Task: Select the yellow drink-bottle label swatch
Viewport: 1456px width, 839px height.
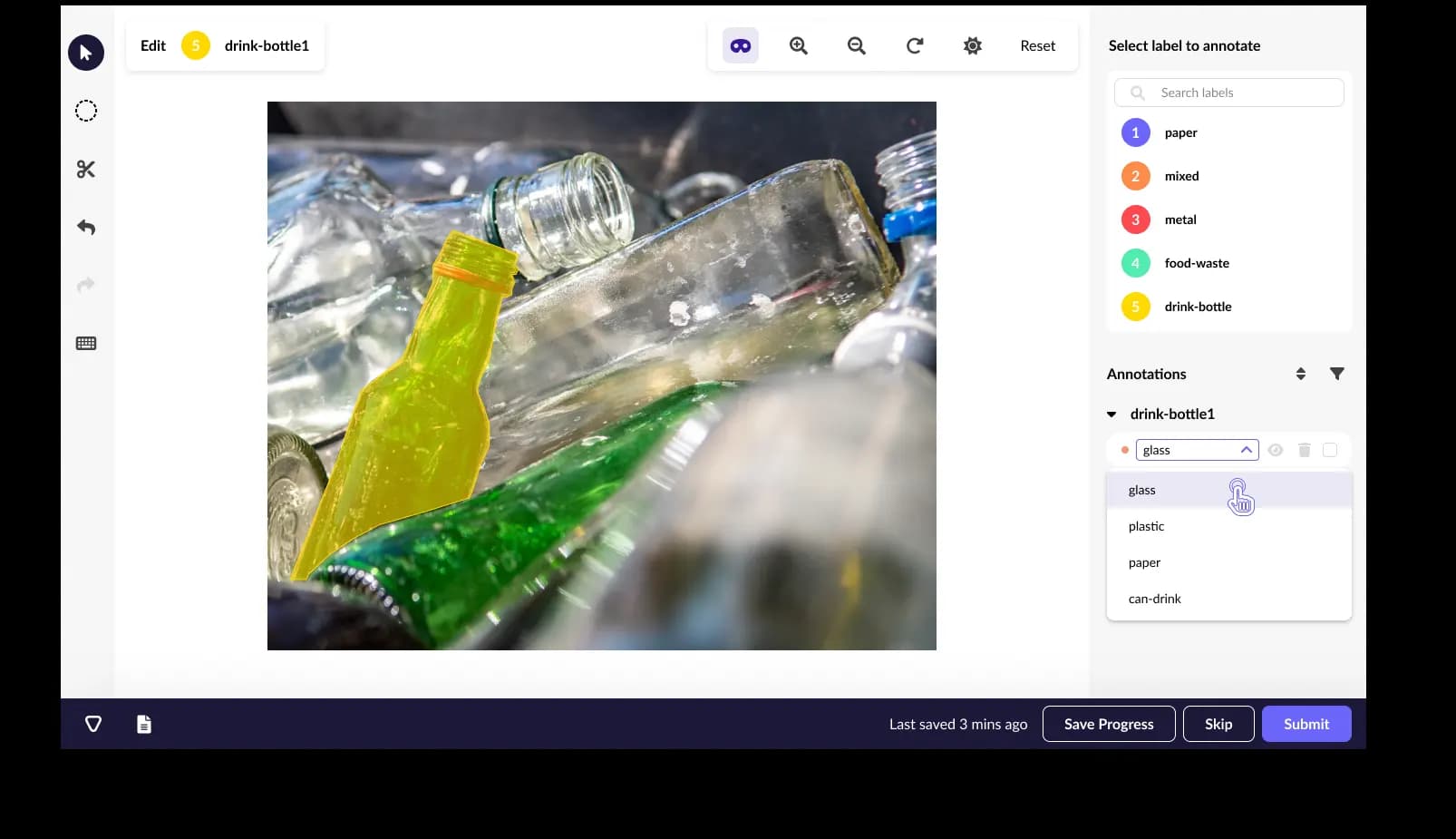Action: click(x=1134, y=307)
